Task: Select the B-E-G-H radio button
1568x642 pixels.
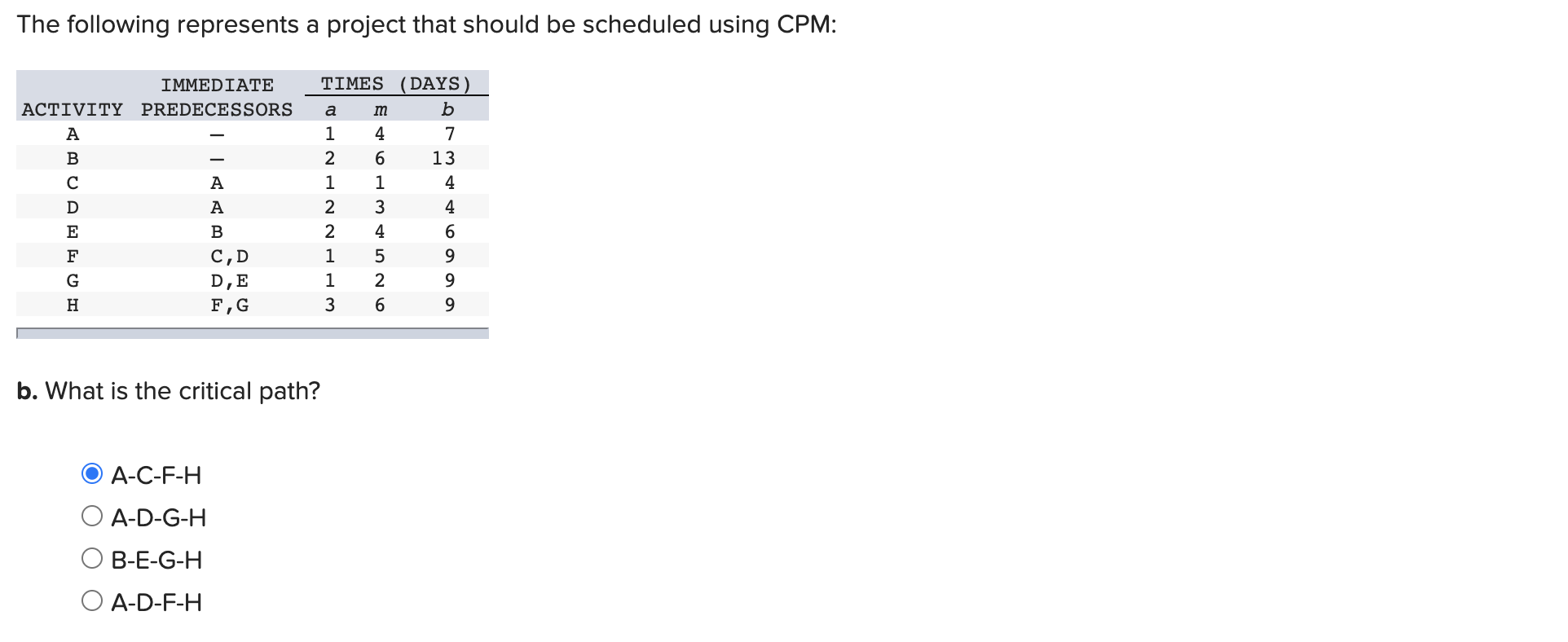Action: coord(92,558)
